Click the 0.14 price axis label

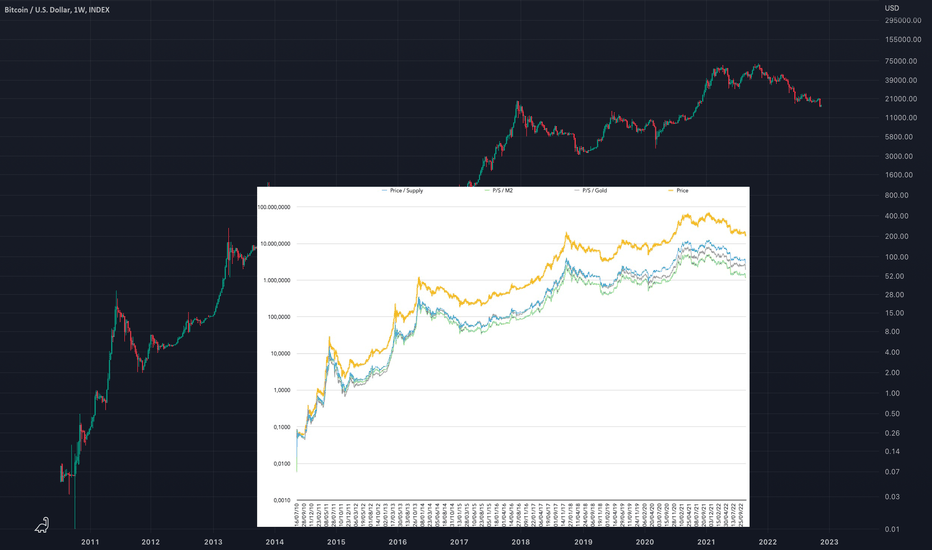[x=892, y=452]
